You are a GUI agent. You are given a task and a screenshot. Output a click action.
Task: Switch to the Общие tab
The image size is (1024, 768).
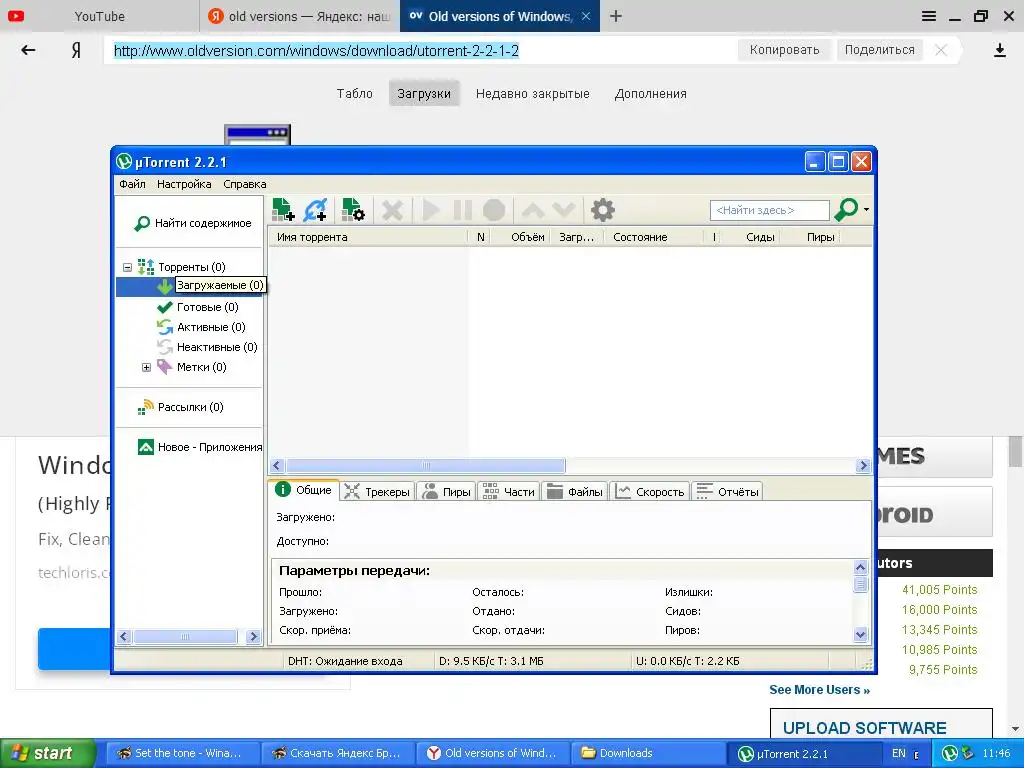304,490
